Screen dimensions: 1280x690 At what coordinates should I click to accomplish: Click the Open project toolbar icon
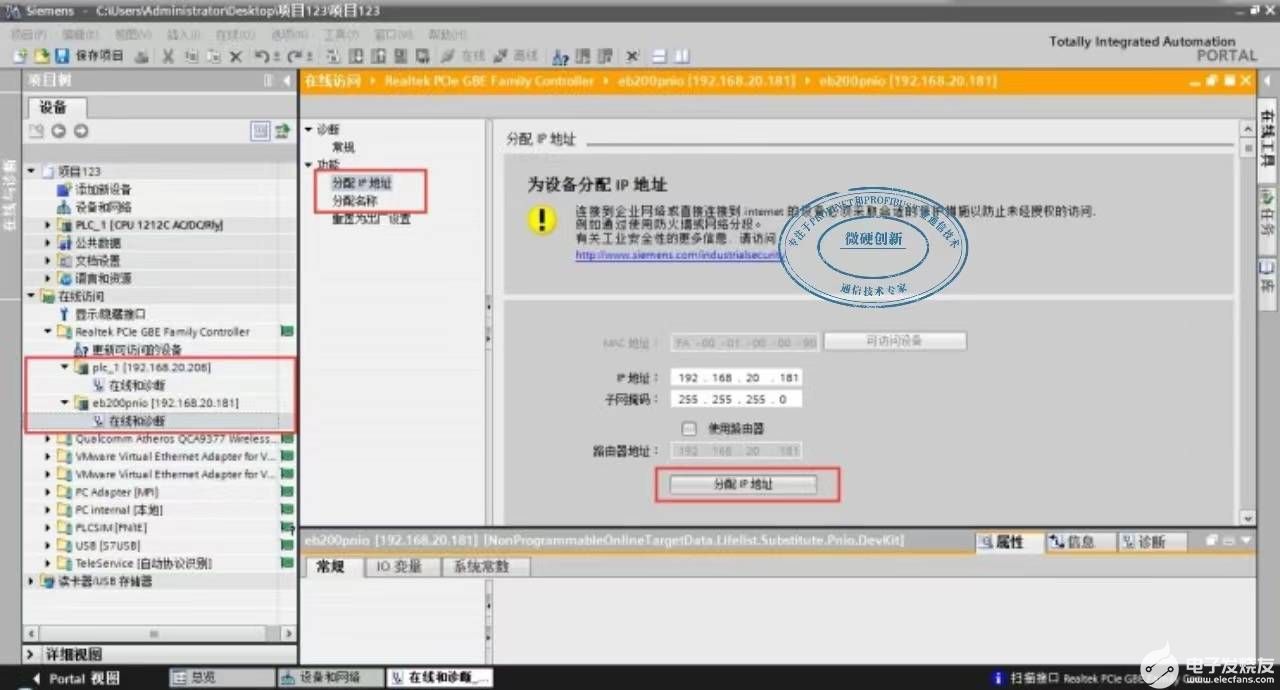(41, 56)
